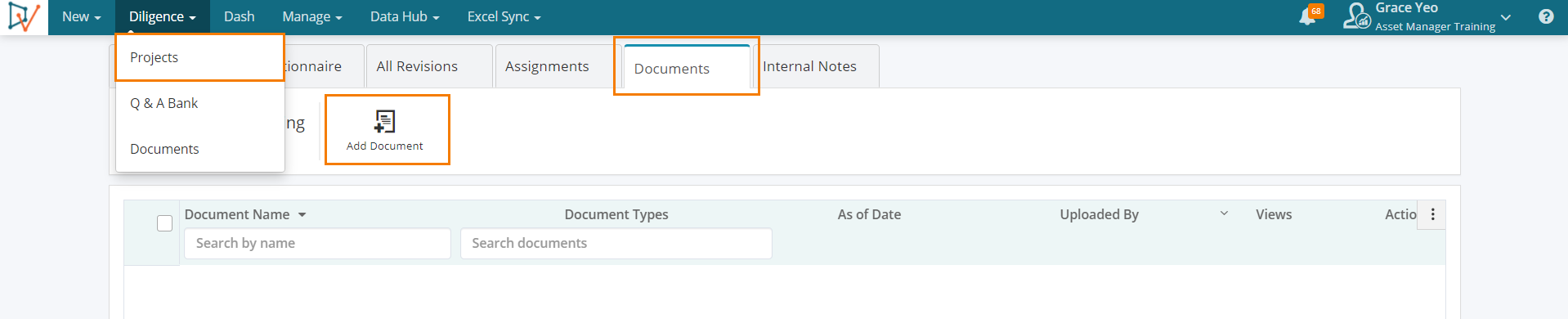Open the Excel Sync dropdown
The image size is (1568, 319).
tap(504, 17)
